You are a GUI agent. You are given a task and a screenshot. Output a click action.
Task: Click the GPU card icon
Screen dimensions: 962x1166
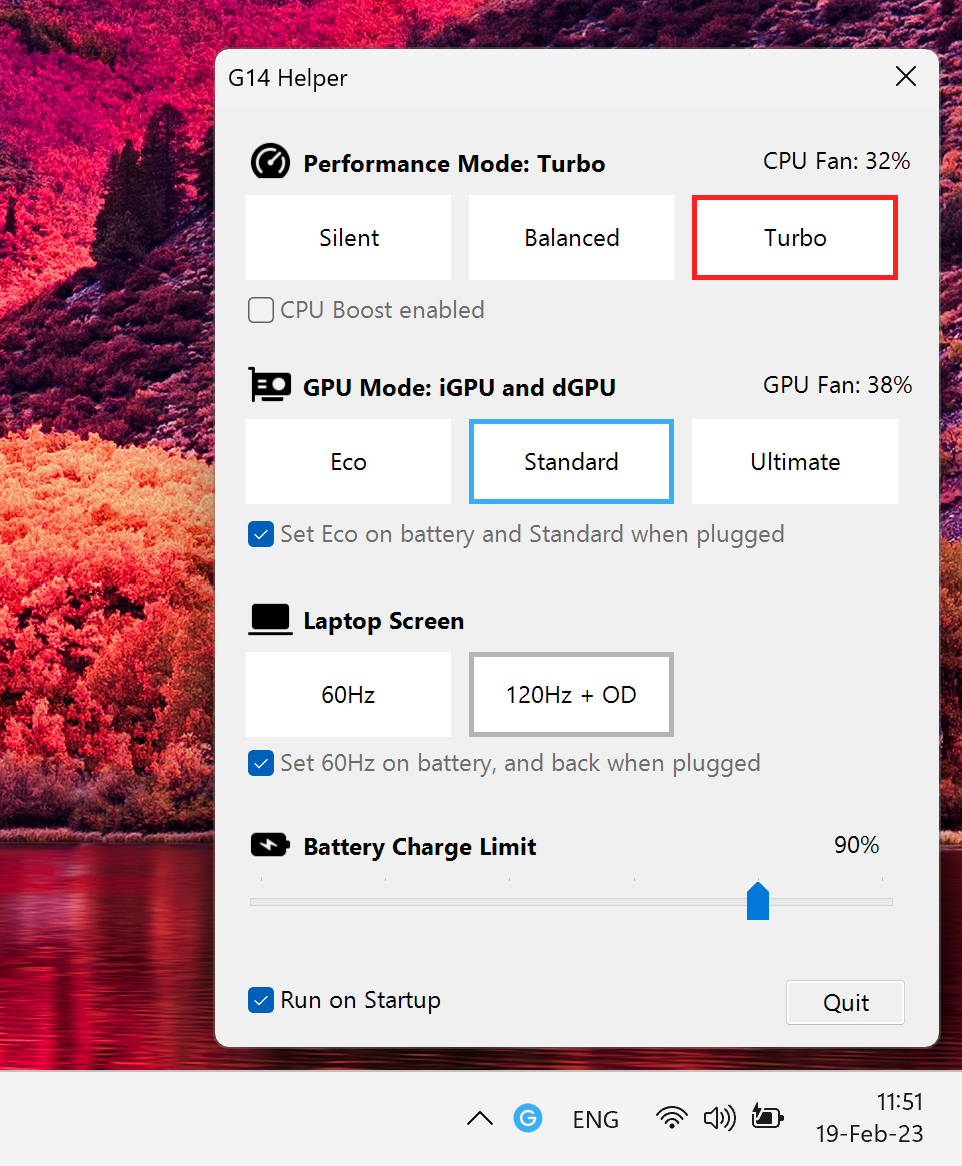(270, 386)
